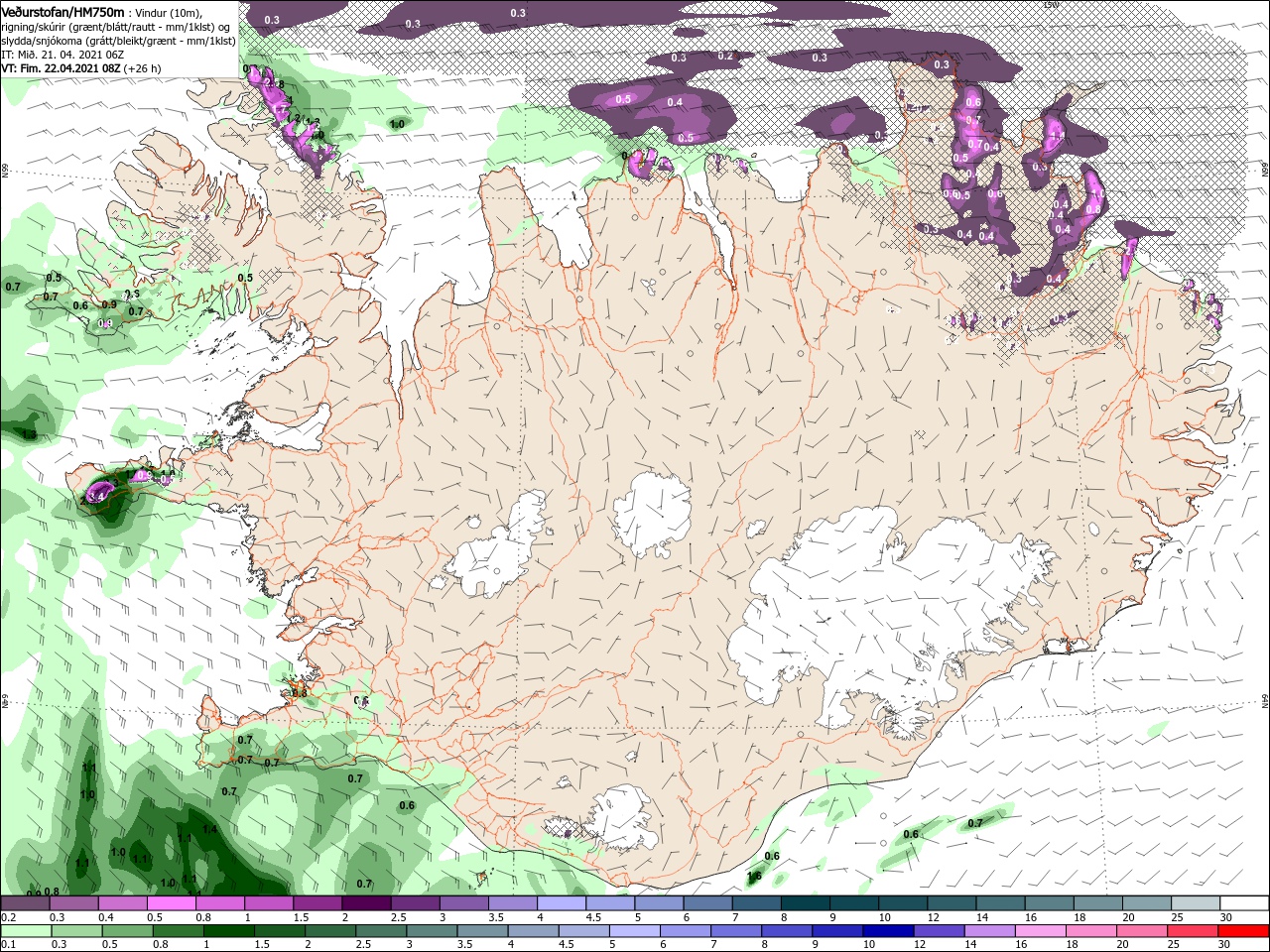This screenshot has height=952, width=1270.
Task: Click the lower bar swatch for 2.5–3
Action: click(381, 931)
